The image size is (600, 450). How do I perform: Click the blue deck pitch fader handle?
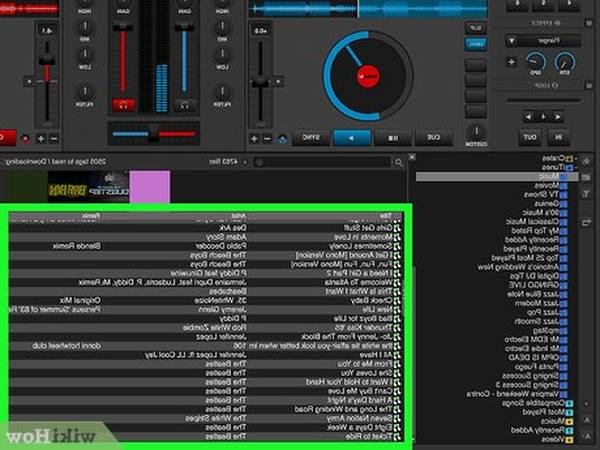coord(260,82)
